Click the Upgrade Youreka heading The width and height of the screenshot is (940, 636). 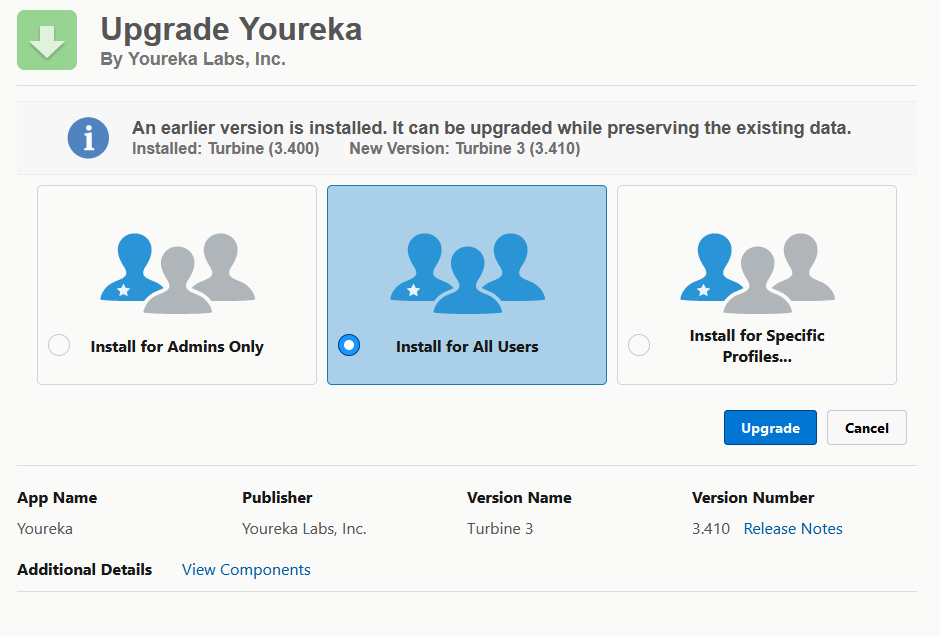point(231,29)
